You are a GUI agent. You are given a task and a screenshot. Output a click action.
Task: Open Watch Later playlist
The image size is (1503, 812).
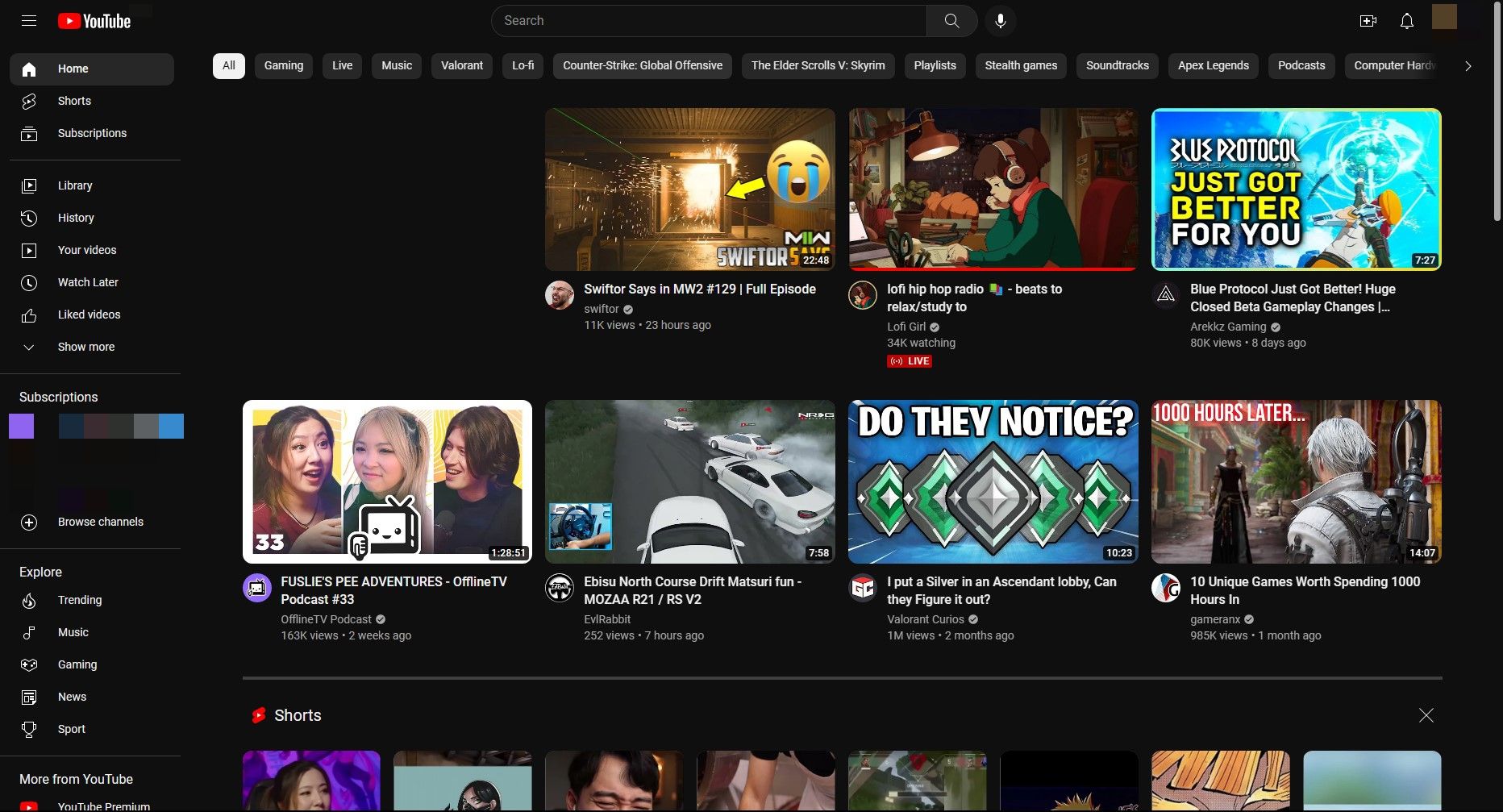pos(88,282)
